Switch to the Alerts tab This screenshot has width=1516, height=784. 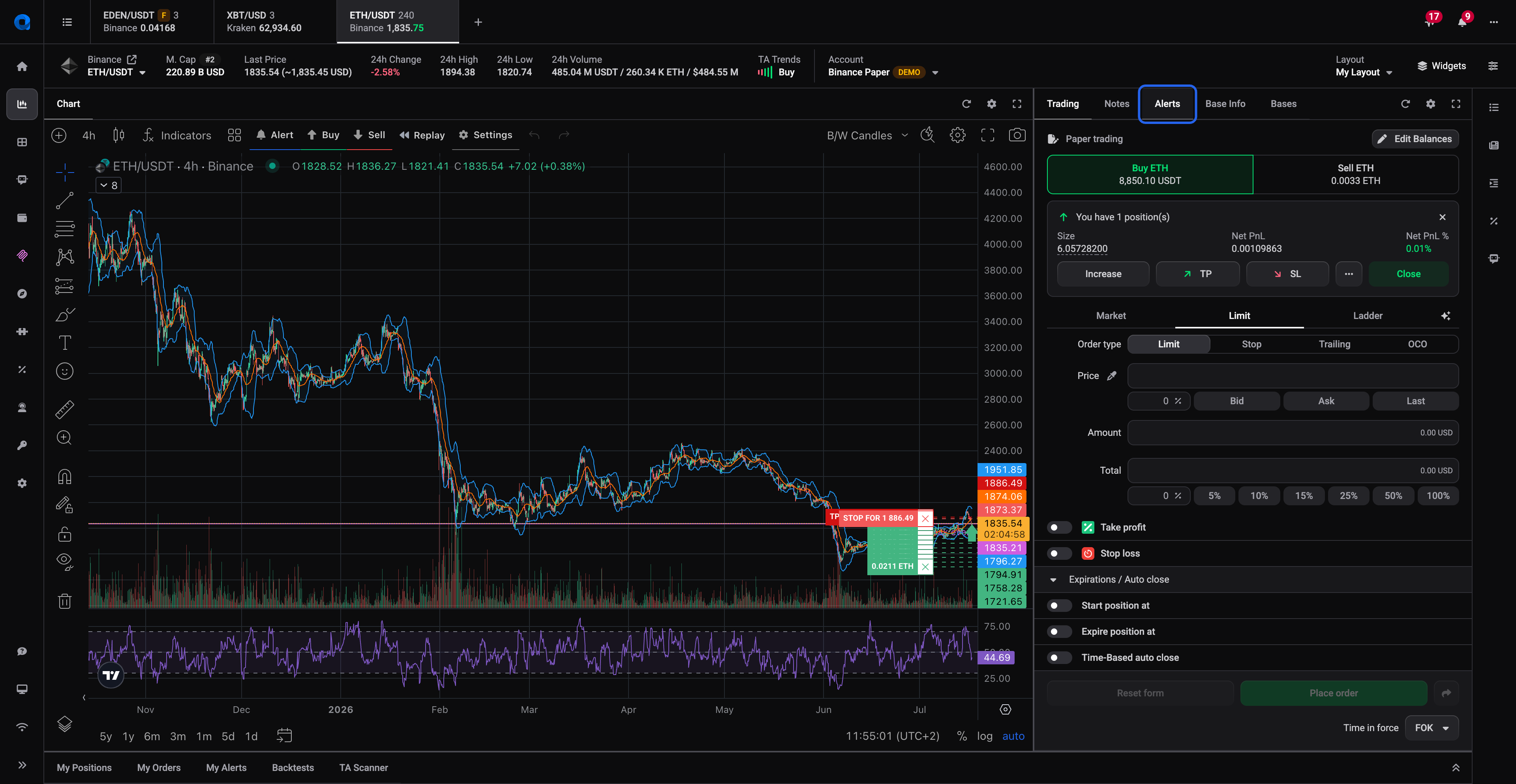(1167, 103)
